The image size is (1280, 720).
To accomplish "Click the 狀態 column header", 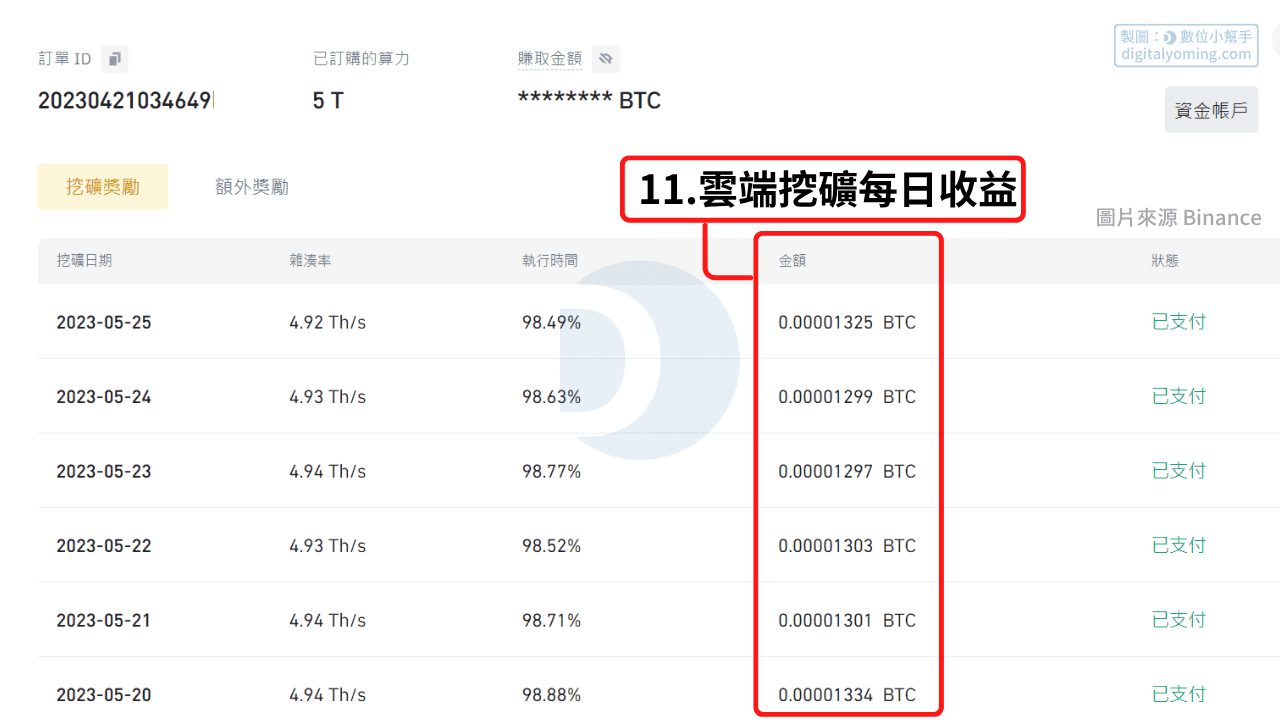I will click(1165, 261).
